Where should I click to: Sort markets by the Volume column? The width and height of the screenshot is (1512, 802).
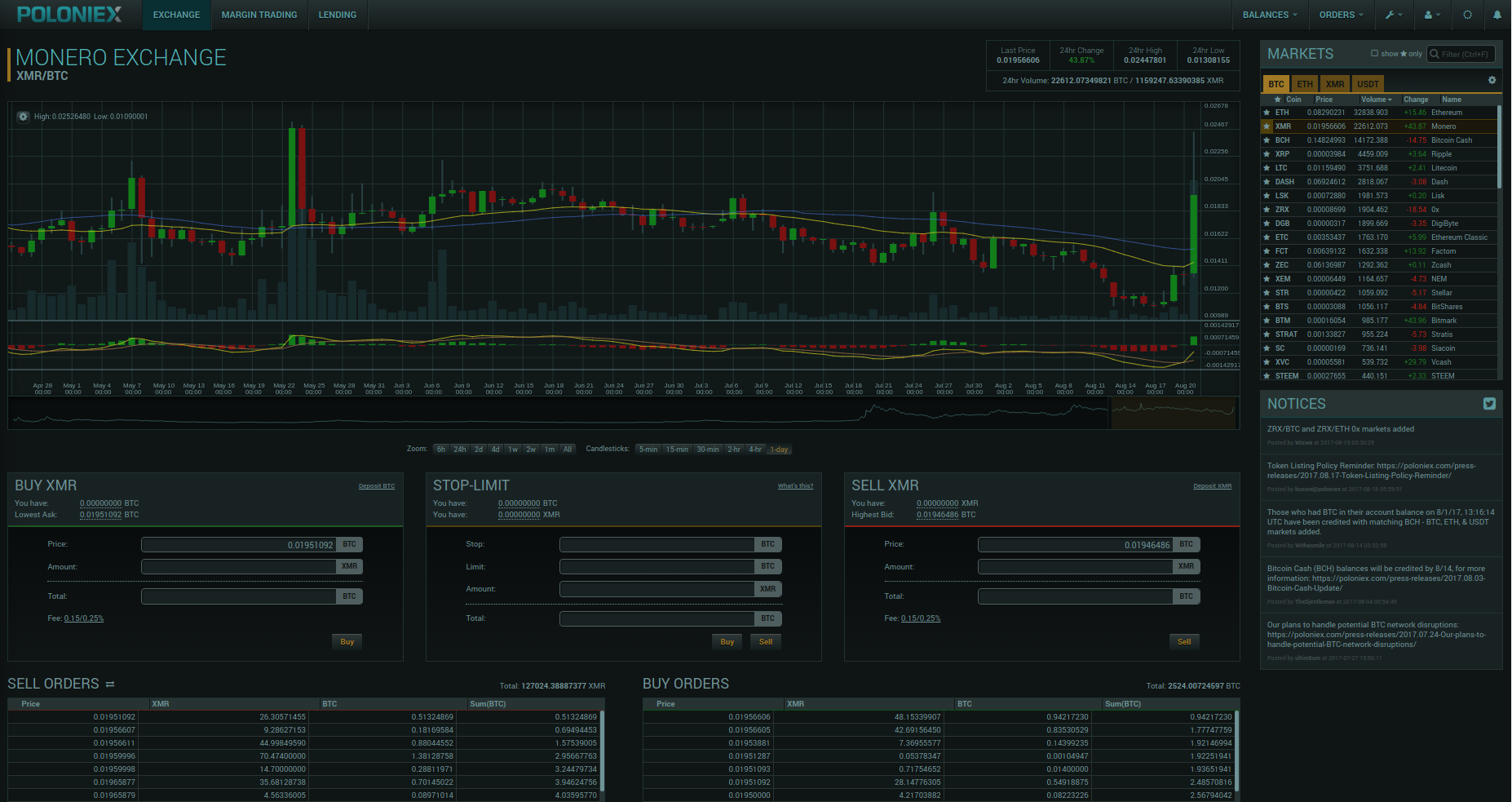point(1377,100)
